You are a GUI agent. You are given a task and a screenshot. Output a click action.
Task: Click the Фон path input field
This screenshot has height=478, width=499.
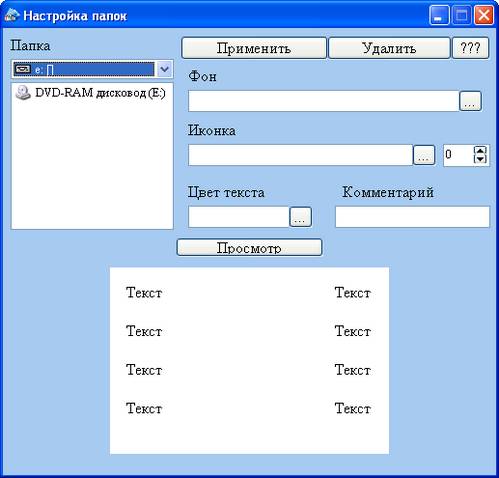pos(323,101)
